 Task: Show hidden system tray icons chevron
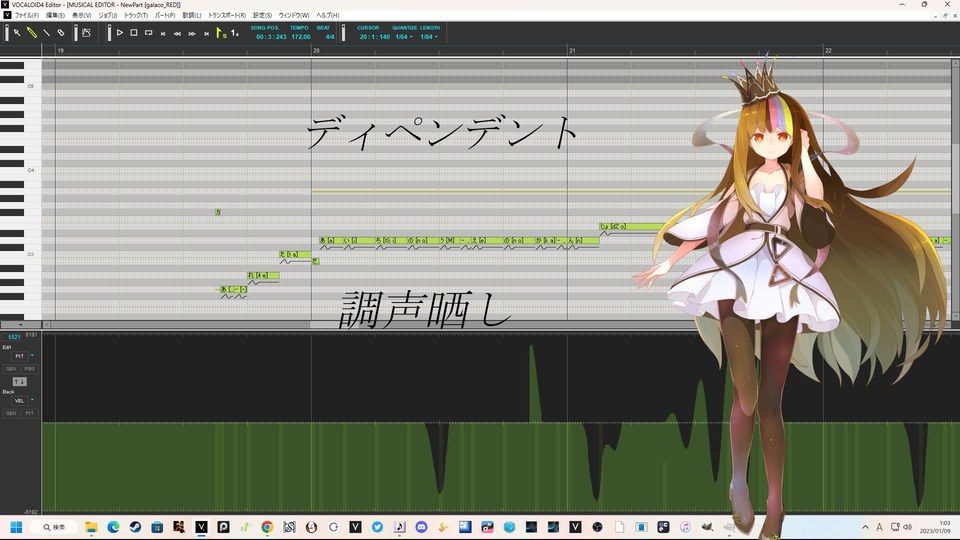point(865,527)
